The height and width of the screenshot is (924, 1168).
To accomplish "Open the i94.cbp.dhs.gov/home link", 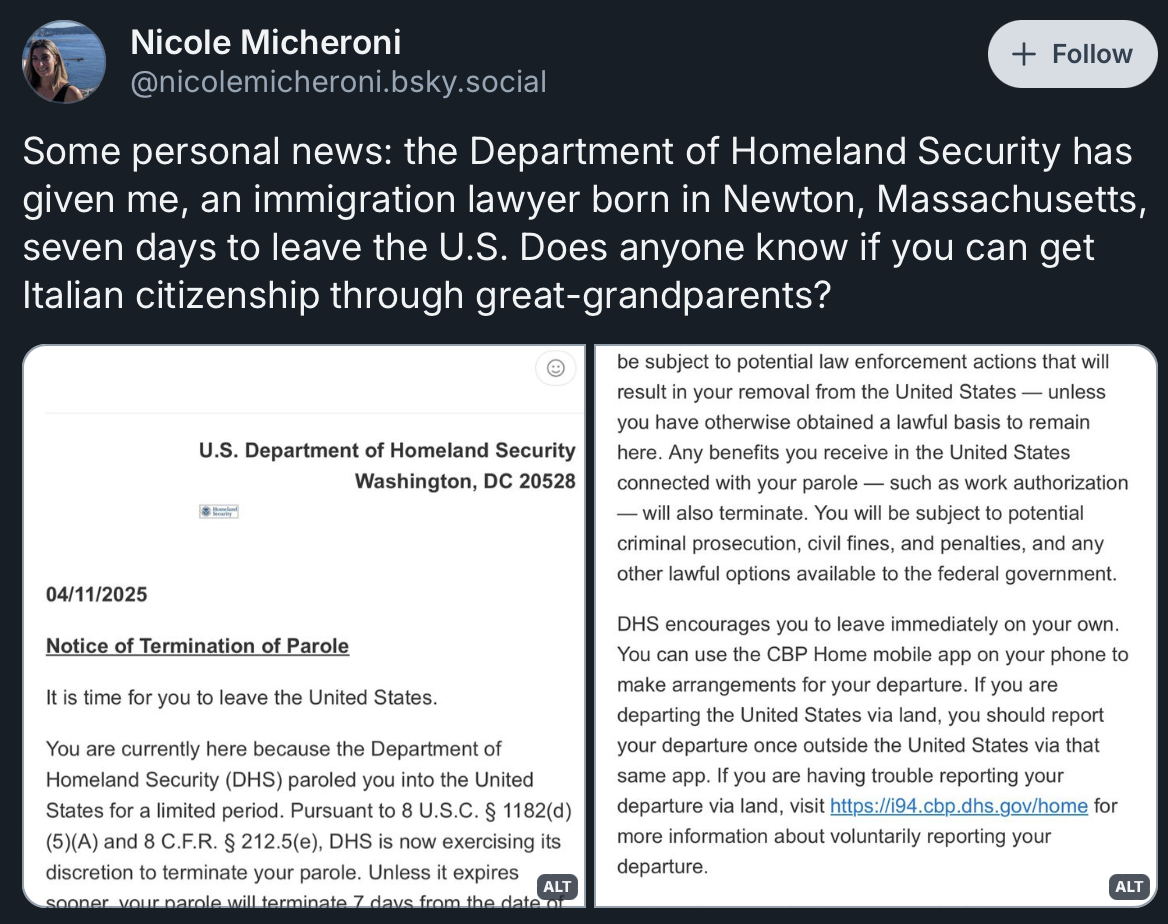I will [x=958, y=806].
